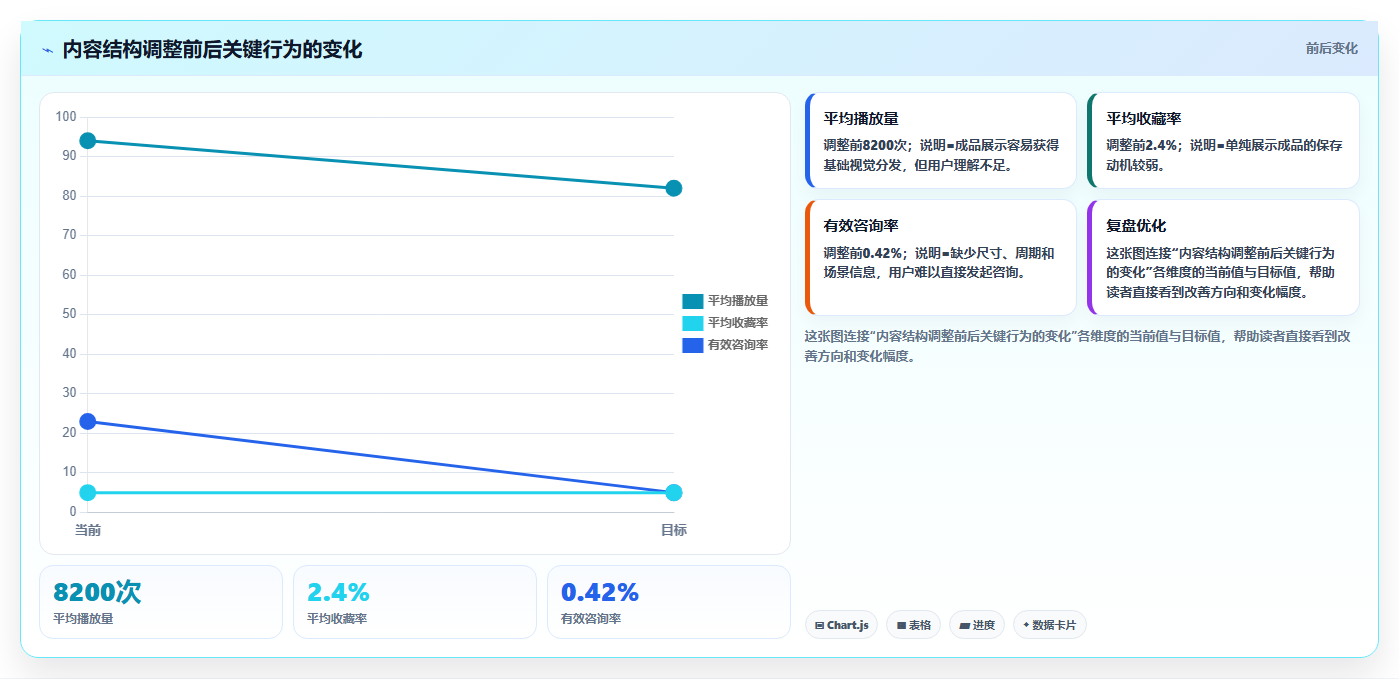Select the 进度 tag

(x=977, y=625)
